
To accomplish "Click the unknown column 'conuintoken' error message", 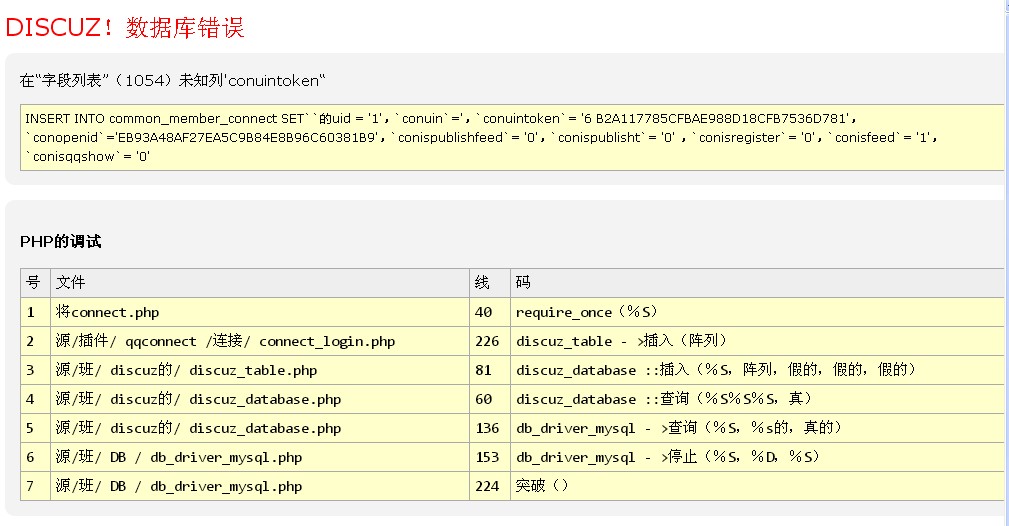I will [172, 80].
